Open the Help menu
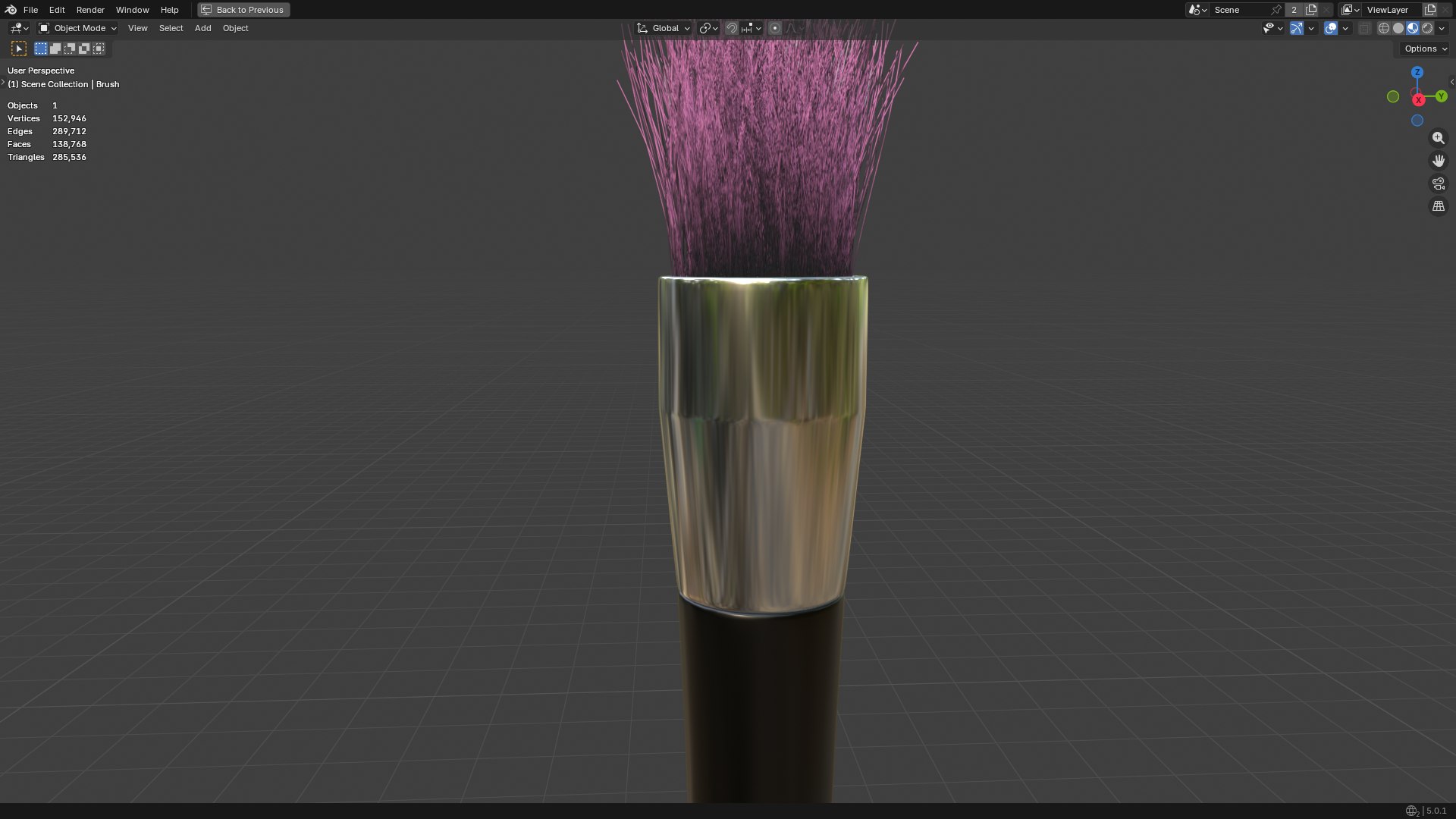This screenshot has width=1456, height=819. pos(169,10)
